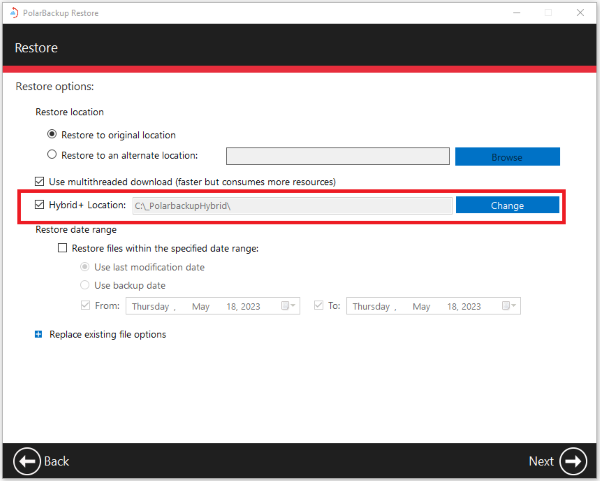
Task: Enable Restore files within specified date range
Action: 64,248
